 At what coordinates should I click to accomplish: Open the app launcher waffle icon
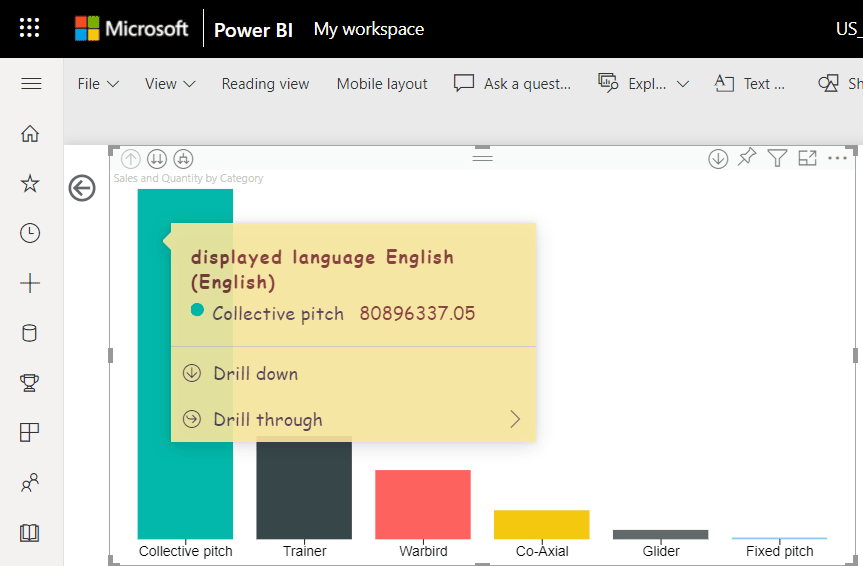click(30, 28)
